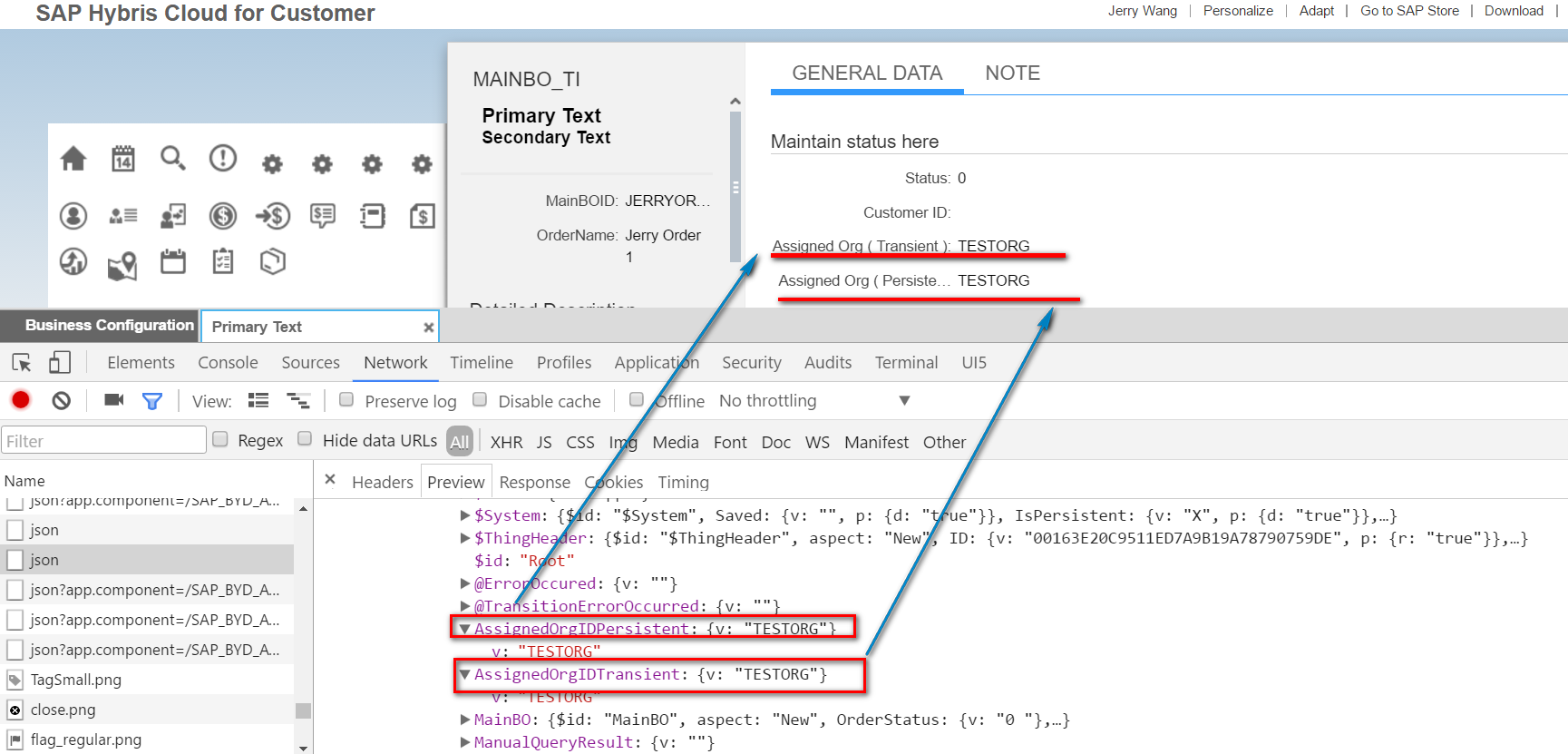The width and height of the screenshot is (1568, 754).
Task: Filter requests by JS
Action: pyautogui.click(x=544, y=443)
